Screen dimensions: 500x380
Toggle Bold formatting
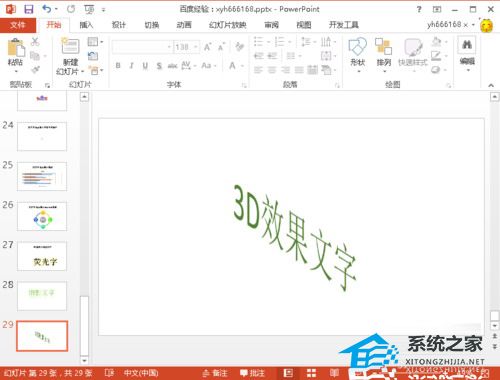(118, 66)
